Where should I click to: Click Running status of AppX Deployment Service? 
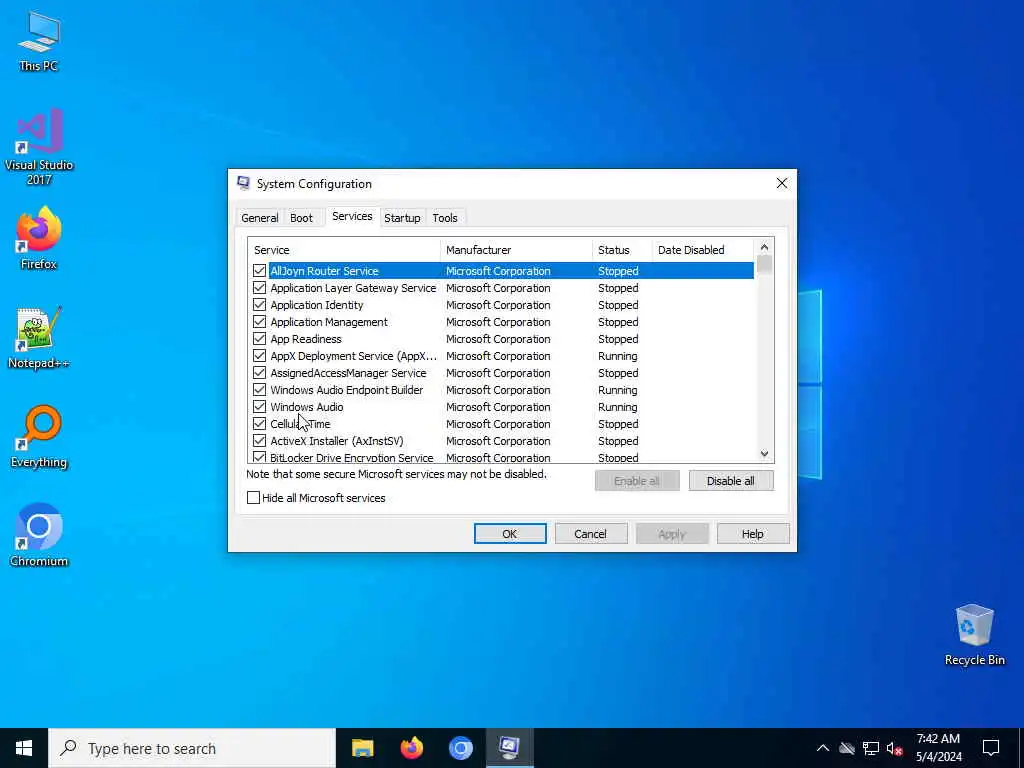tap(618, 356)
